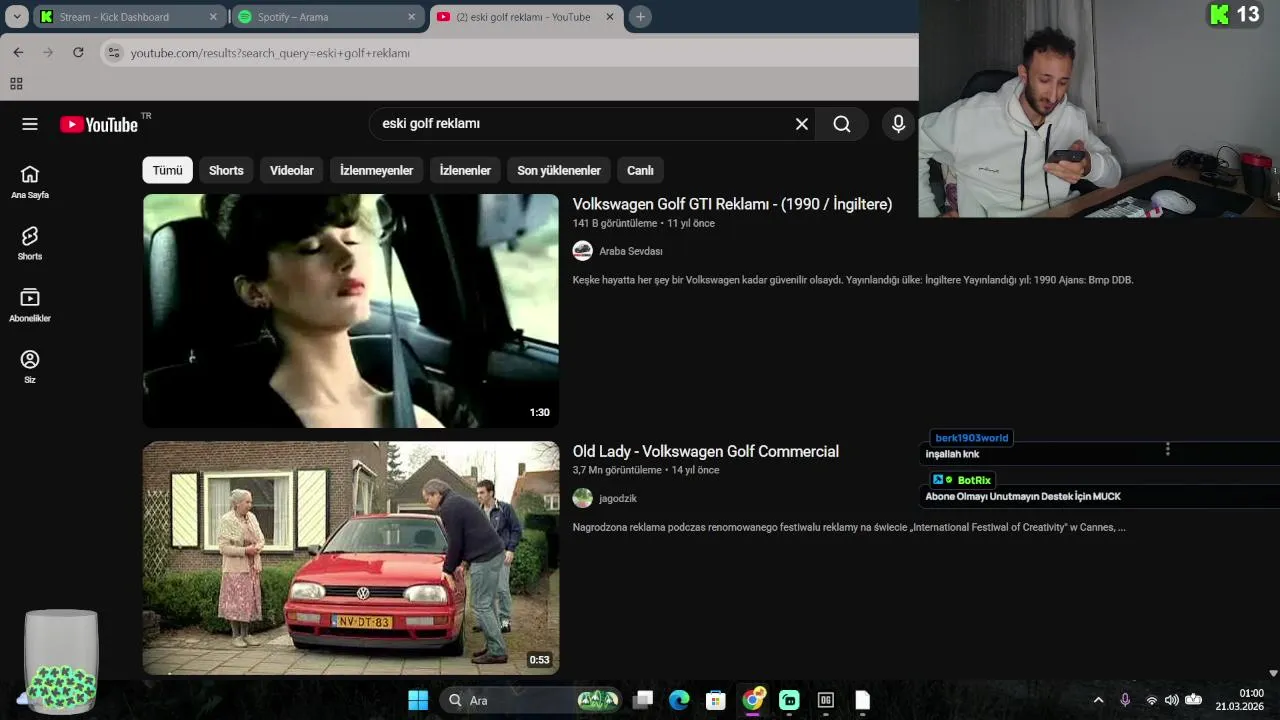Play the Golf GTI Reklamı thumbnail
This screenshot has height=720, width=1280.
(351, 311)
